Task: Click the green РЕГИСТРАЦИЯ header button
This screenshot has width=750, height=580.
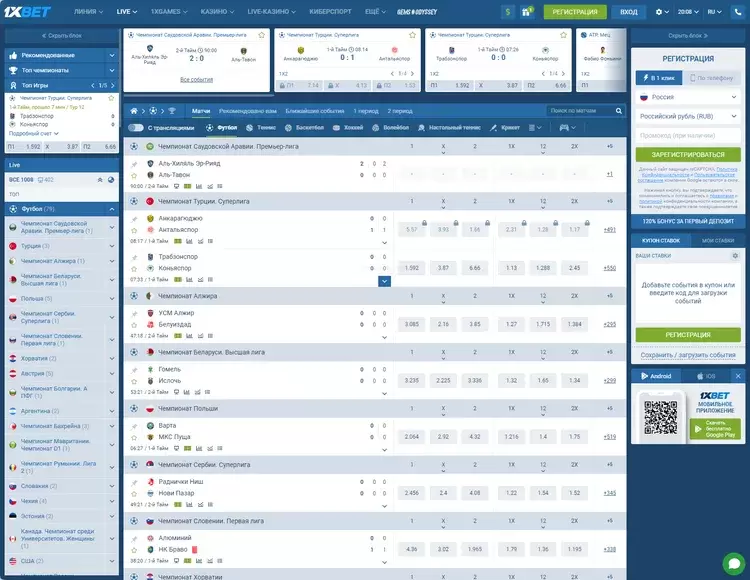Action: 575,12
